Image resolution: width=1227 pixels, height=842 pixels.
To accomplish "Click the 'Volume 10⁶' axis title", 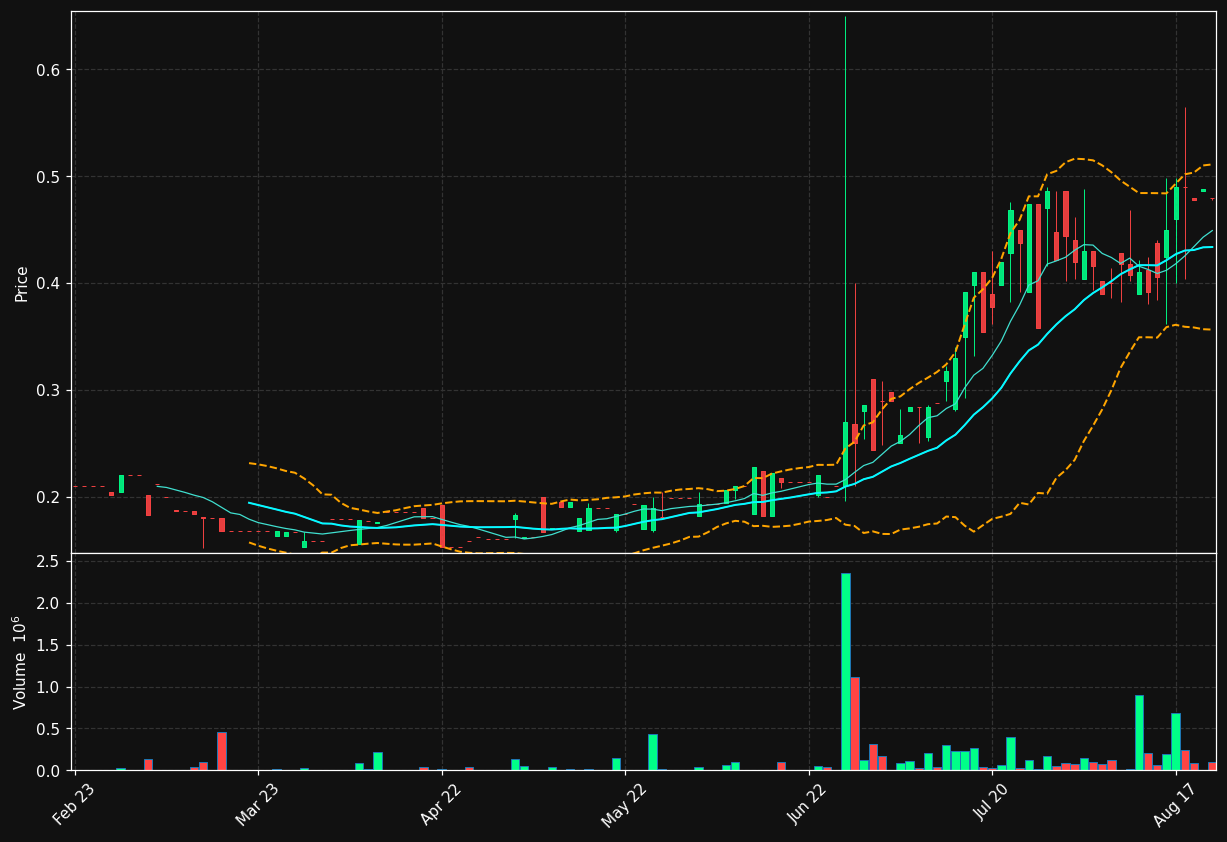I will click(19, 662).
